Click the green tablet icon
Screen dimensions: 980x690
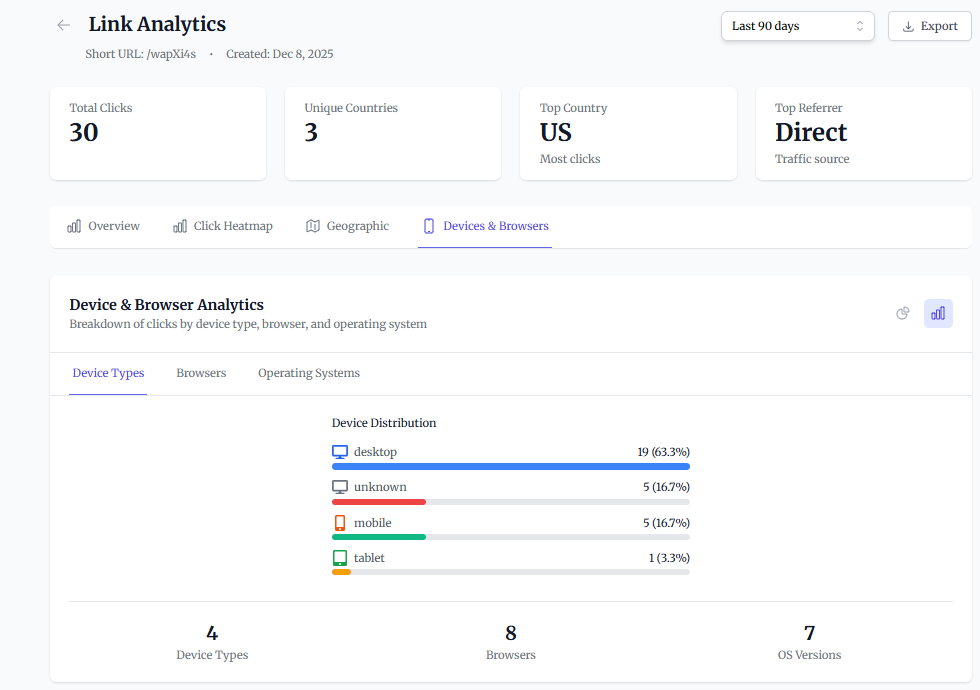340,558
